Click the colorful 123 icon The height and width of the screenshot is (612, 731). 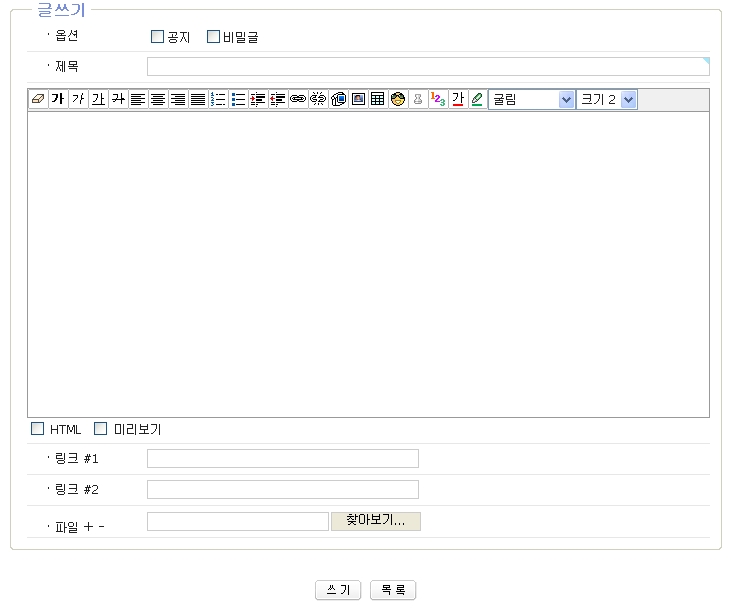438,99
